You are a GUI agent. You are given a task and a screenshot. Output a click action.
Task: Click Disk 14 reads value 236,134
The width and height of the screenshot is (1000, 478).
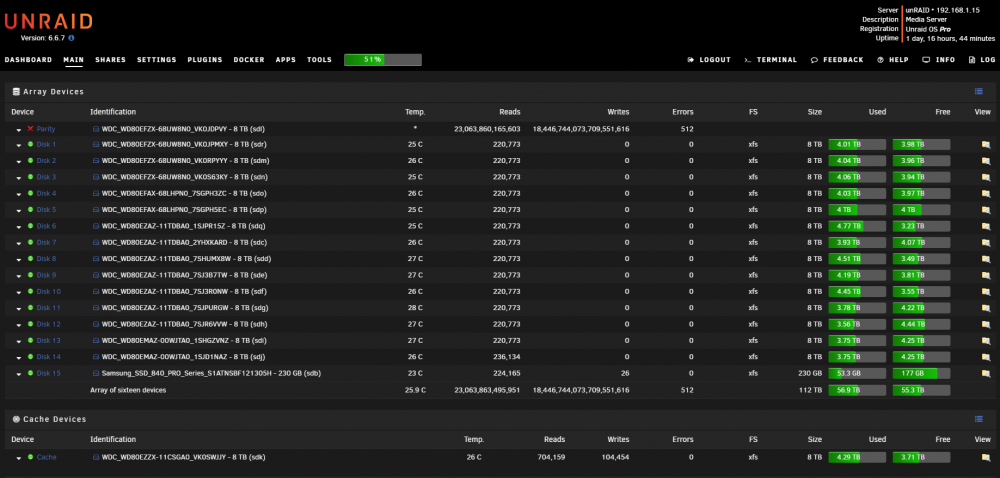pos(506,357)
